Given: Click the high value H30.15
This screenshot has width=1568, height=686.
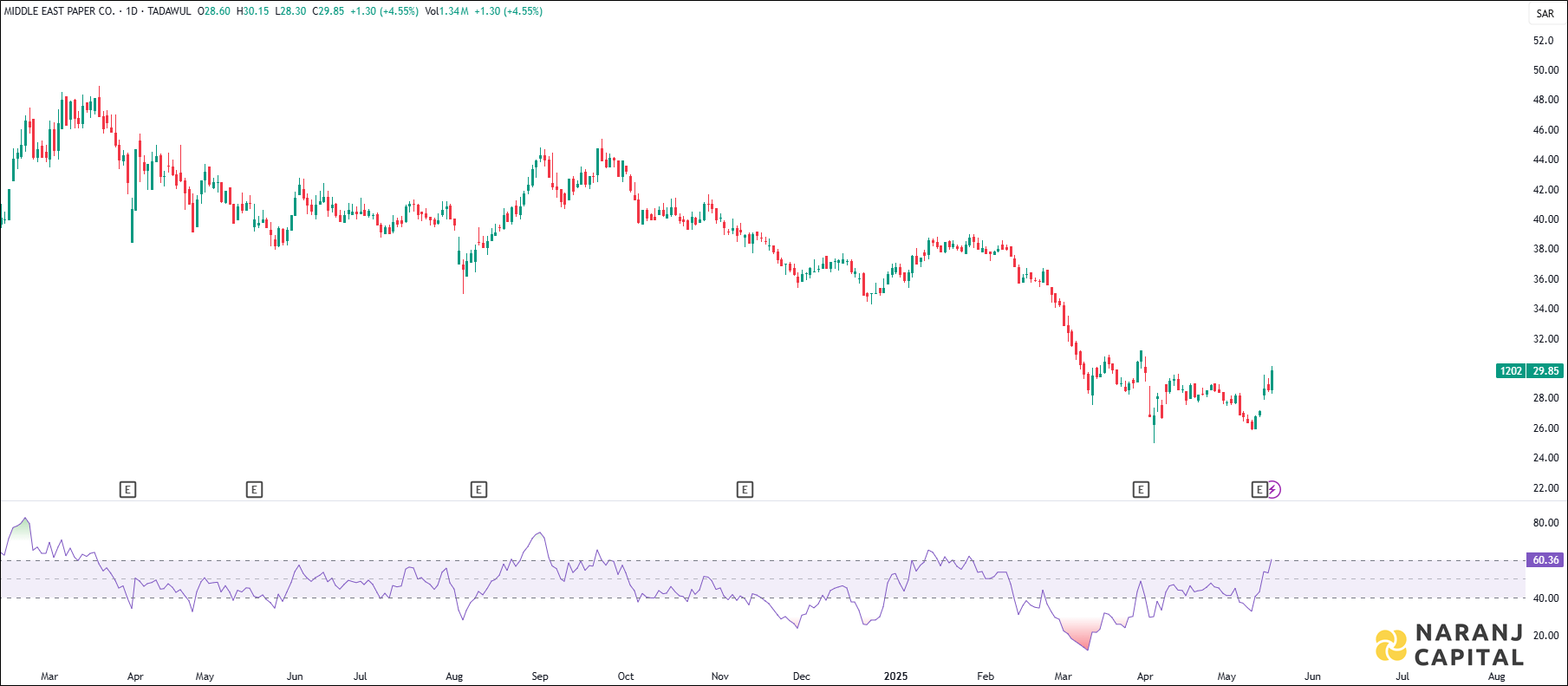Looking at the screenshot, I should point(253,11).
